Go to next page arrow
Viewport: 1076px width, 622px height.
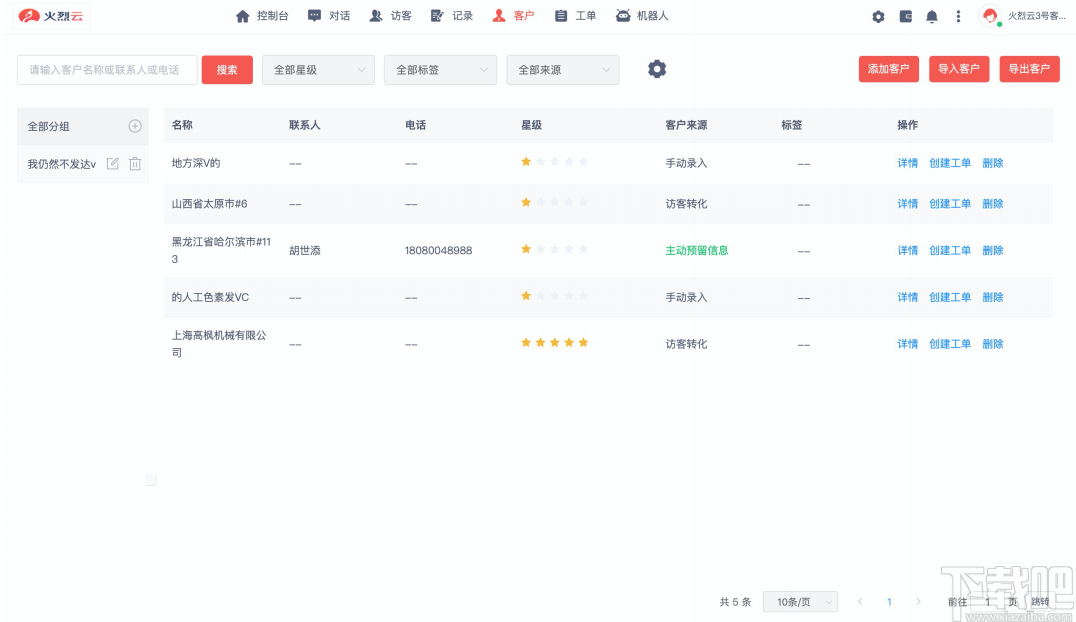click(918, 602)
